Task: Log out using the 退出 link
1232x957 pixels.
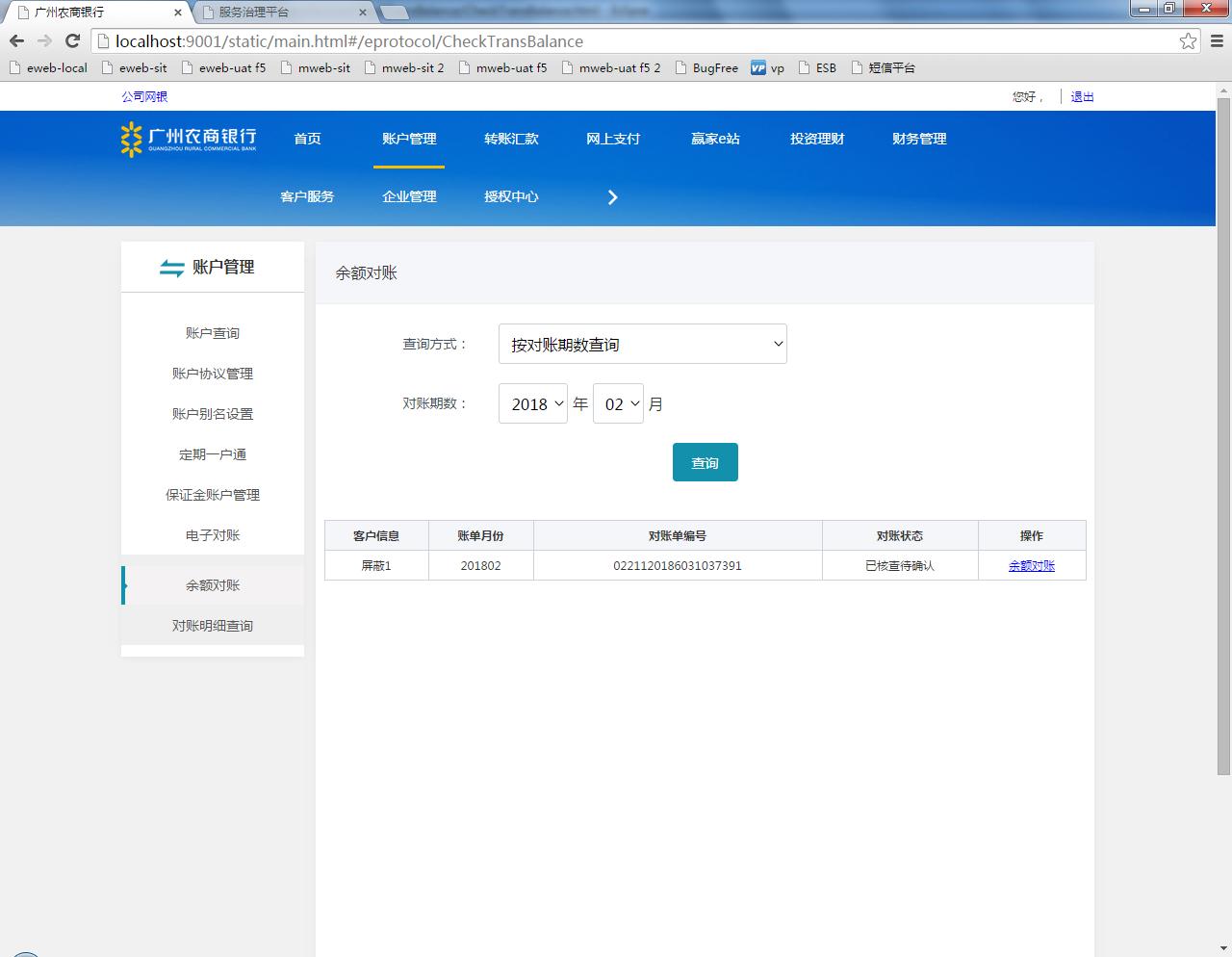Action: tap(1082, 96)
